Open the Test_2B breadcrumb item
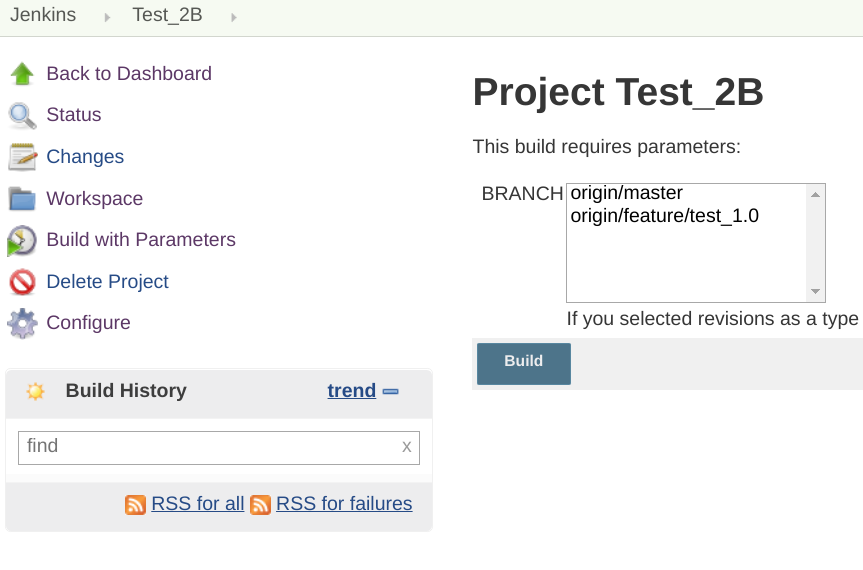Screen dimensions: 863x570 click(x=167, y=16)
